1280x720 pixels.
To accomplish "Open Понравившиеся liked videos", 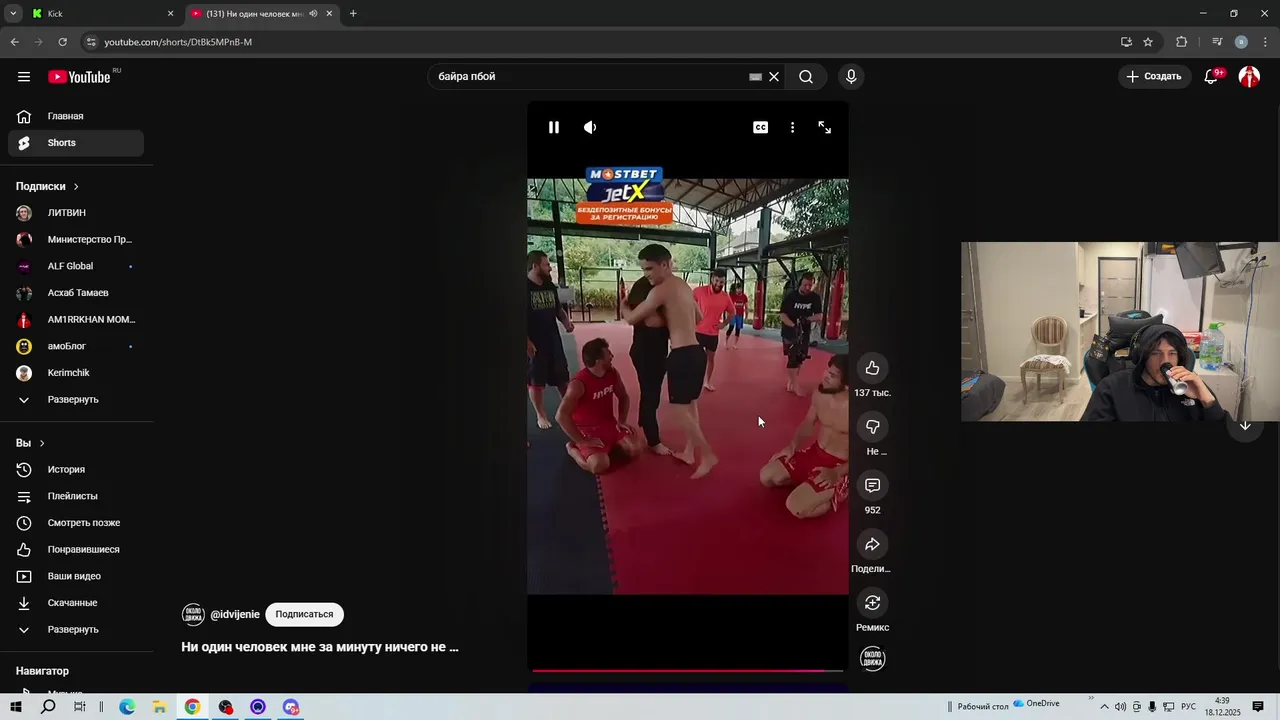I will 76,550.
